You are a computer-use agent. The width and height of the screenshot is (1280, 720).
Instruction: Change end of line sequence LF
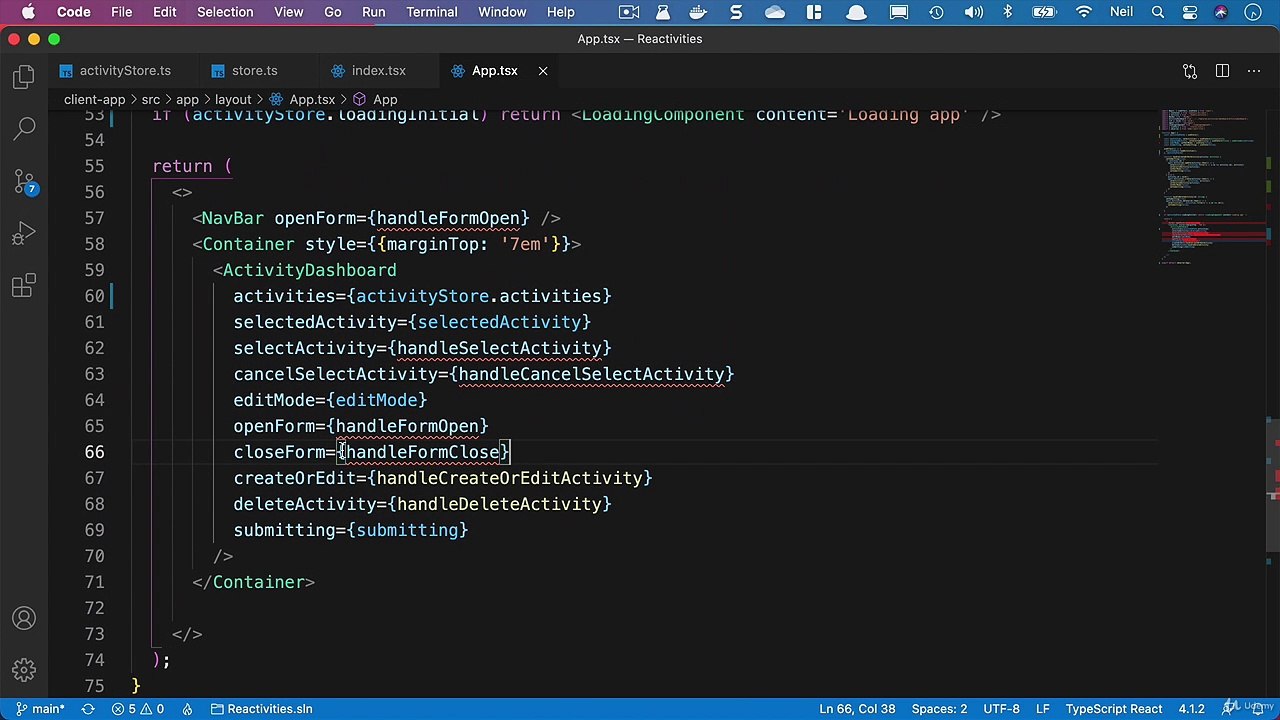(x=1042, y=709)
